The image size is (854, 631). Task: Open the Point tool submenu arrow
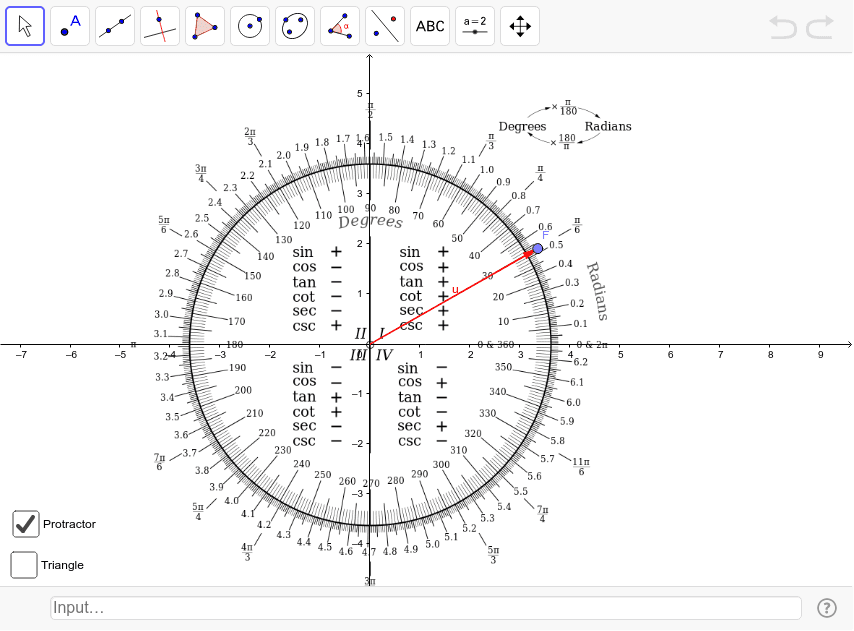point(83,39)
